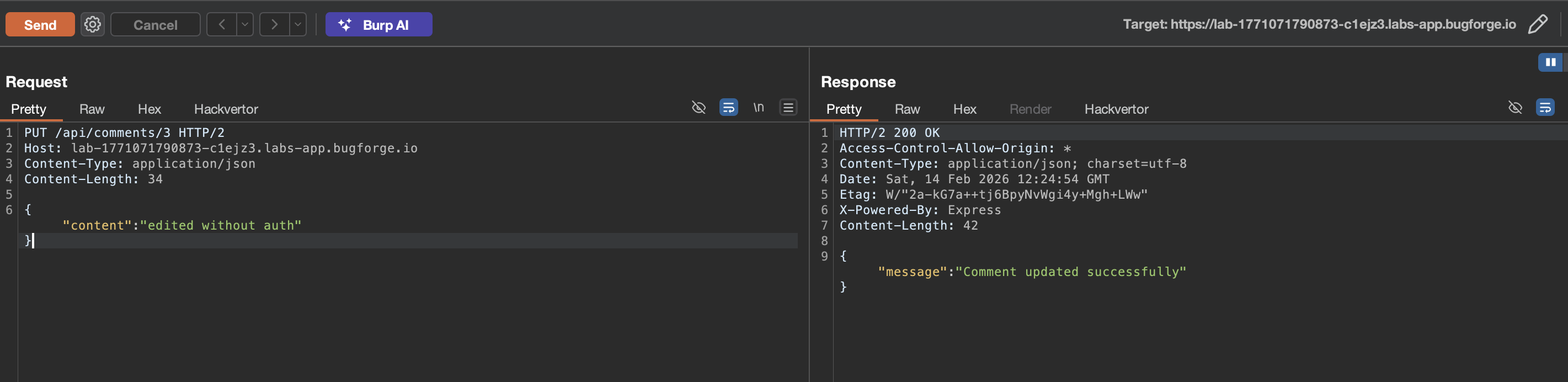This screenshot has height=382, width=1568.
Task: Click the Burp AI button
Action: coord(378,24)
